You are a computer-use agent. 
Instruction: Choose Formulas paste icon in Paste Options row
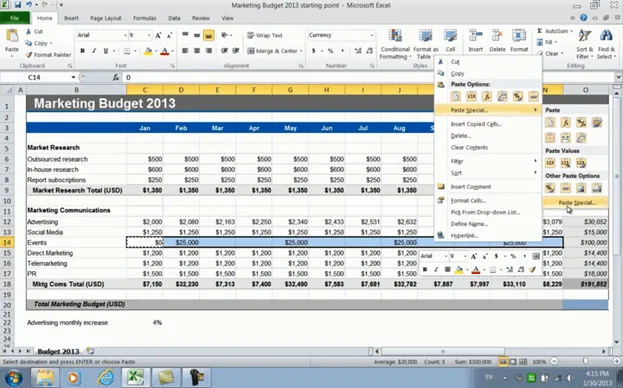point(487,96)
